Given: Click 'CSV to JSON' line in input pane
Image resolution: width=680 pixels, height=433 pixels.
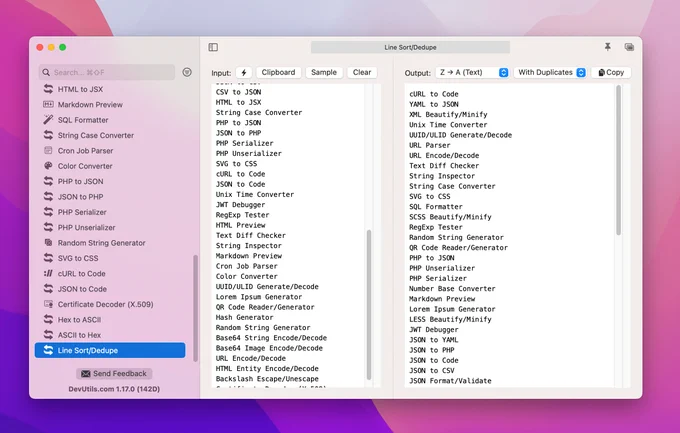Looking at the screenshot, I should point(239,92).
